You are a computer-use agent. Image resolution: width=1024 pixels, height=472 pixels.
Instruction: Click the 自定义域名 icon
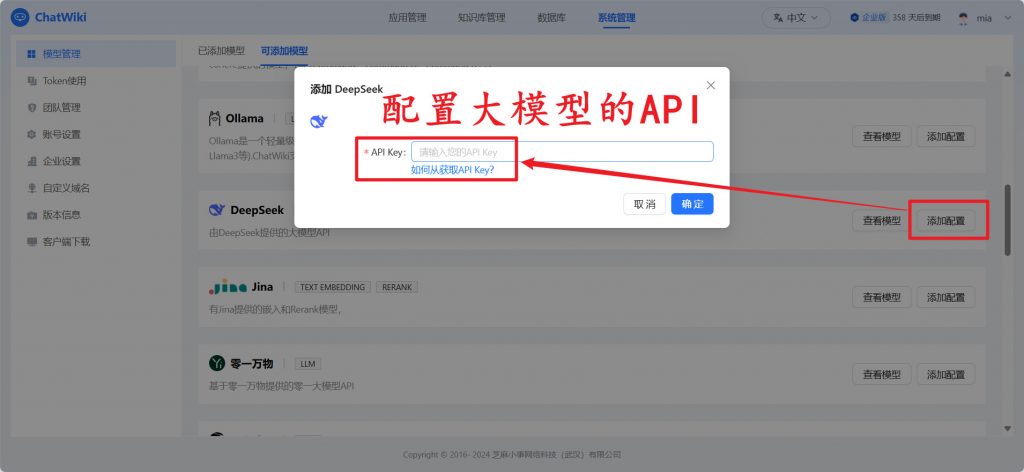(31, 188)
